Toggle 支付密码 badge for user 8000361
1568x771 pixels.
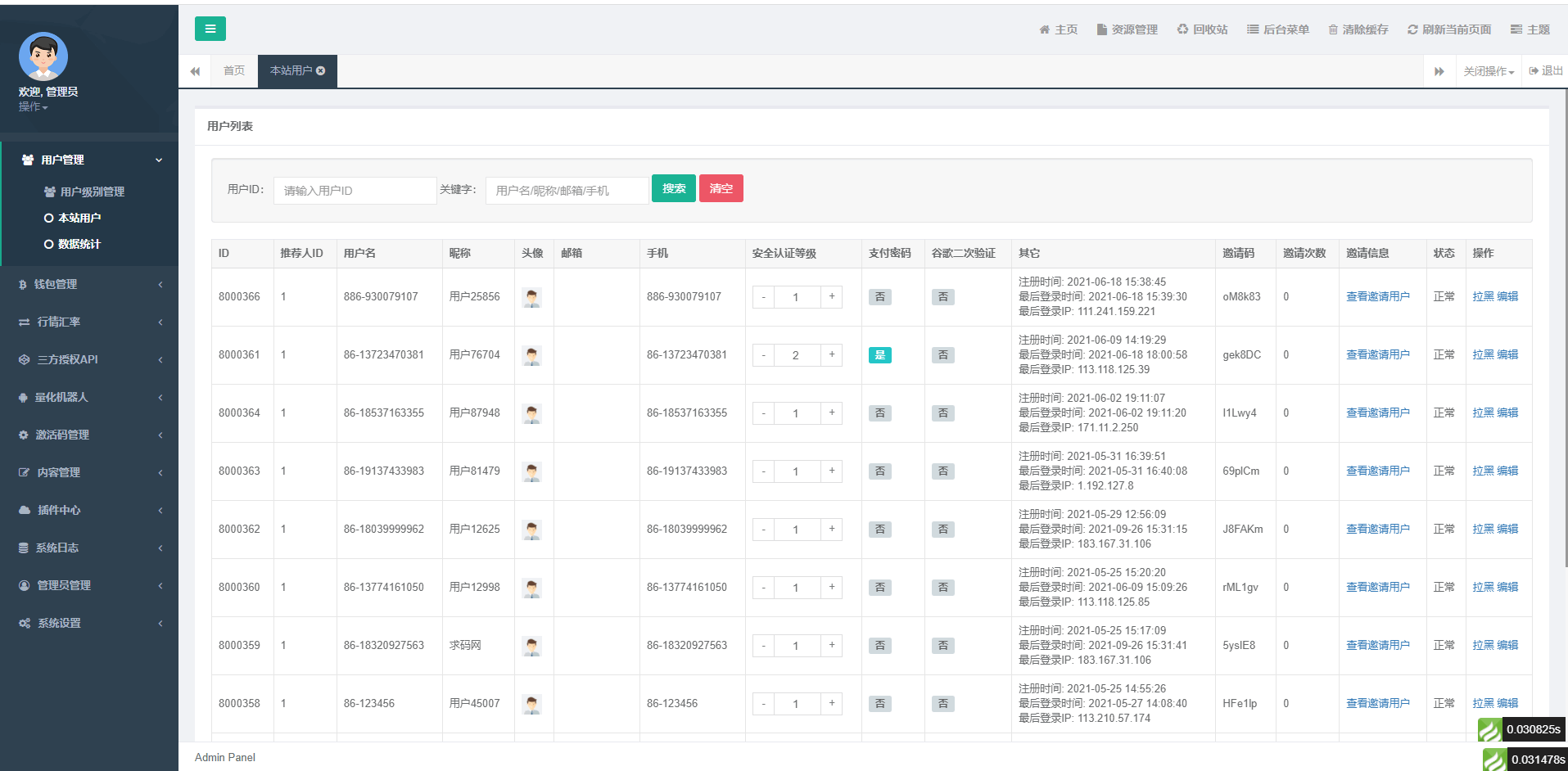pos(879,355)
